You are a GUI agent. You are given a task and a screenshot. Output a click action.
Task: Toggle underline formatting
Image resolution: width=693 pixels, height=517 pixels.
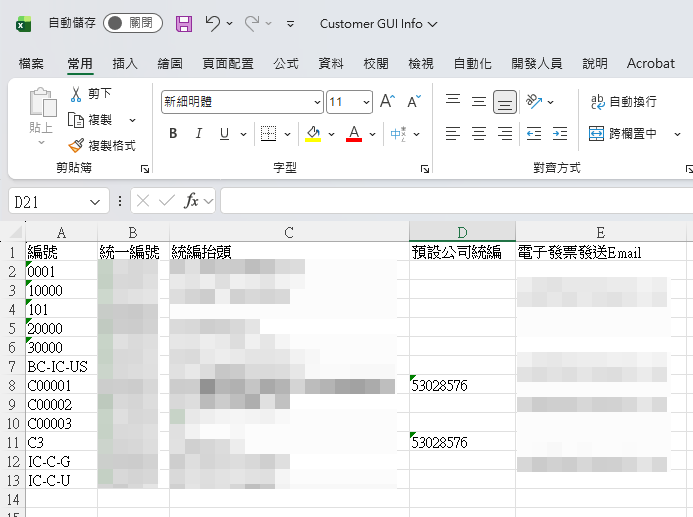[x=225, y=133]
